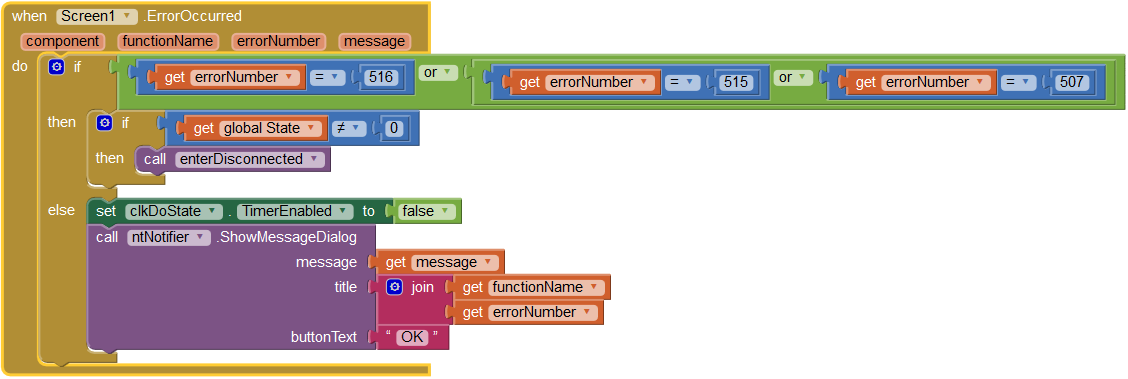Screen dimensions: 1128x379
Task: Open the TimerEnabled property dropdown
Action: click(295, 211)
